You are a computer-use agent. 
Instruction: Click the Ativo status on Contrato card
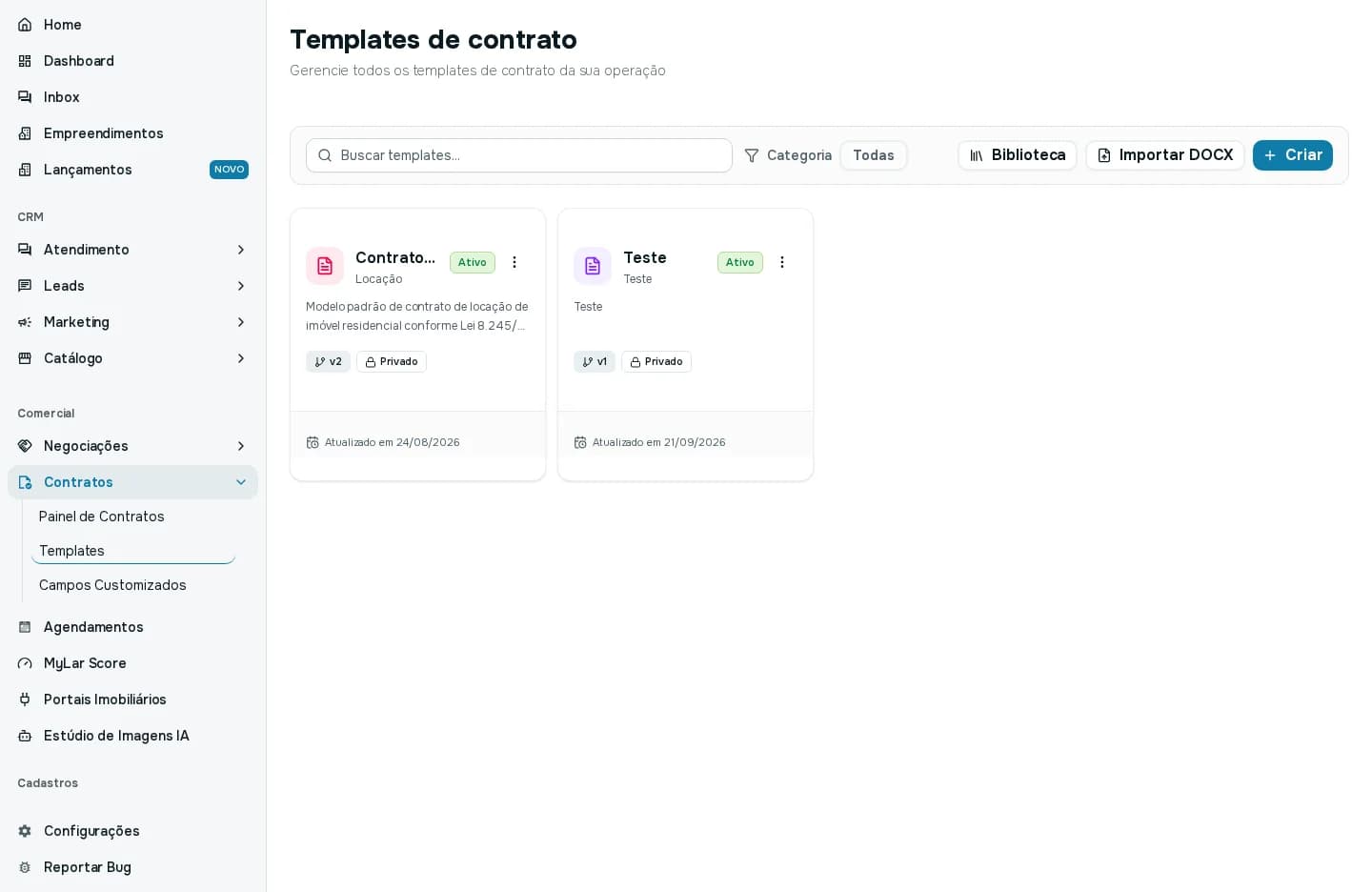point(473,262)
